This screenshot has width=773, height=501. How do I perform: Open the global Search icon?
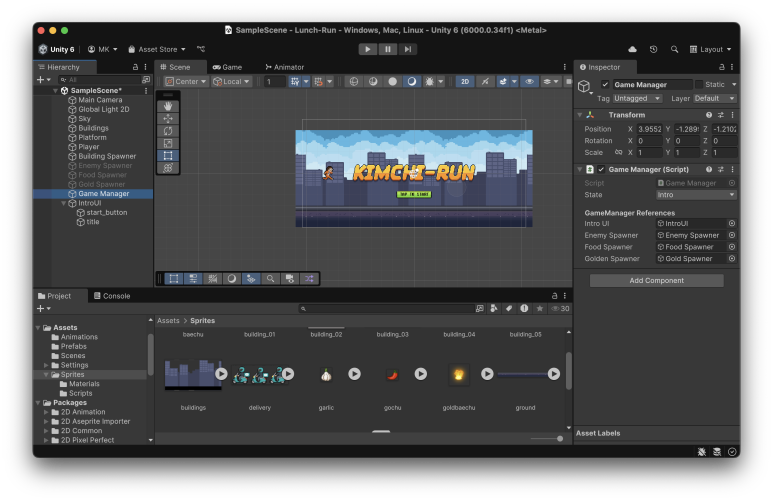coord(674,49)
